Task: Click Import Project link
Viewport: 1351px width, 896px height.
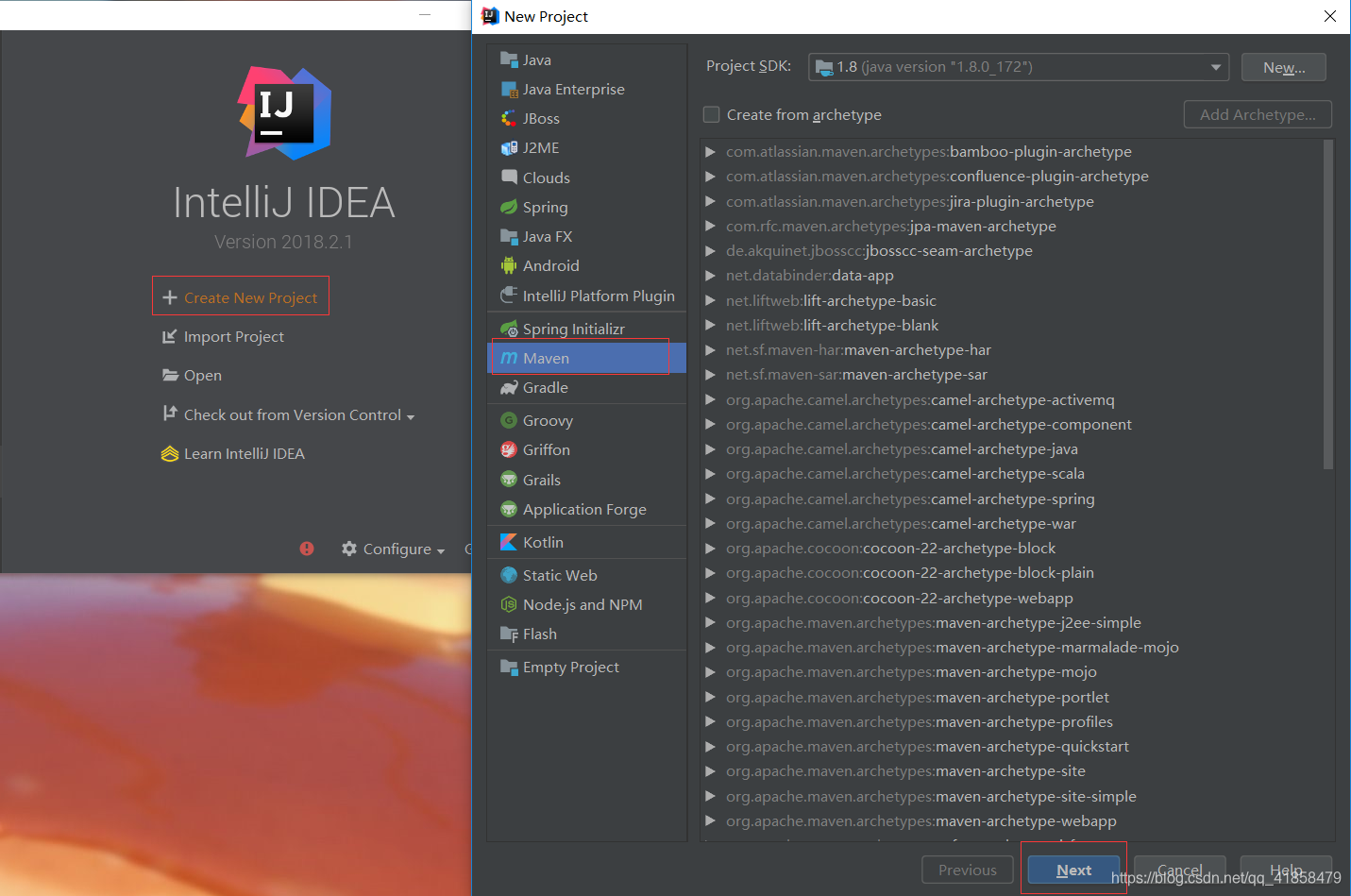Action: click(234, 336)
